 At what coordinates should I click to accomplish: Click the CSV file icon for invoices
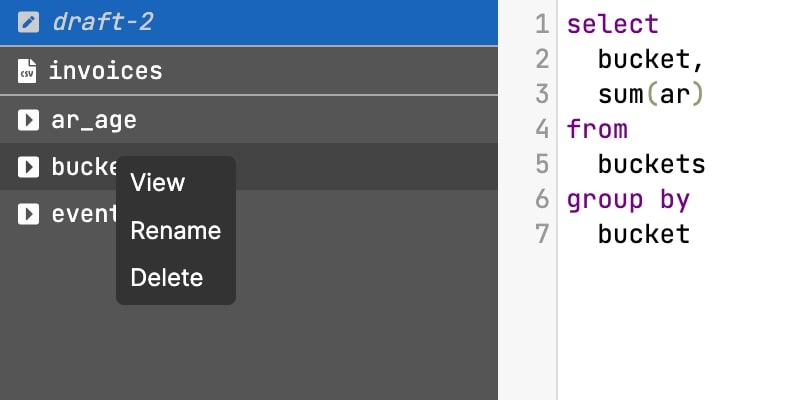pos(27,71)
